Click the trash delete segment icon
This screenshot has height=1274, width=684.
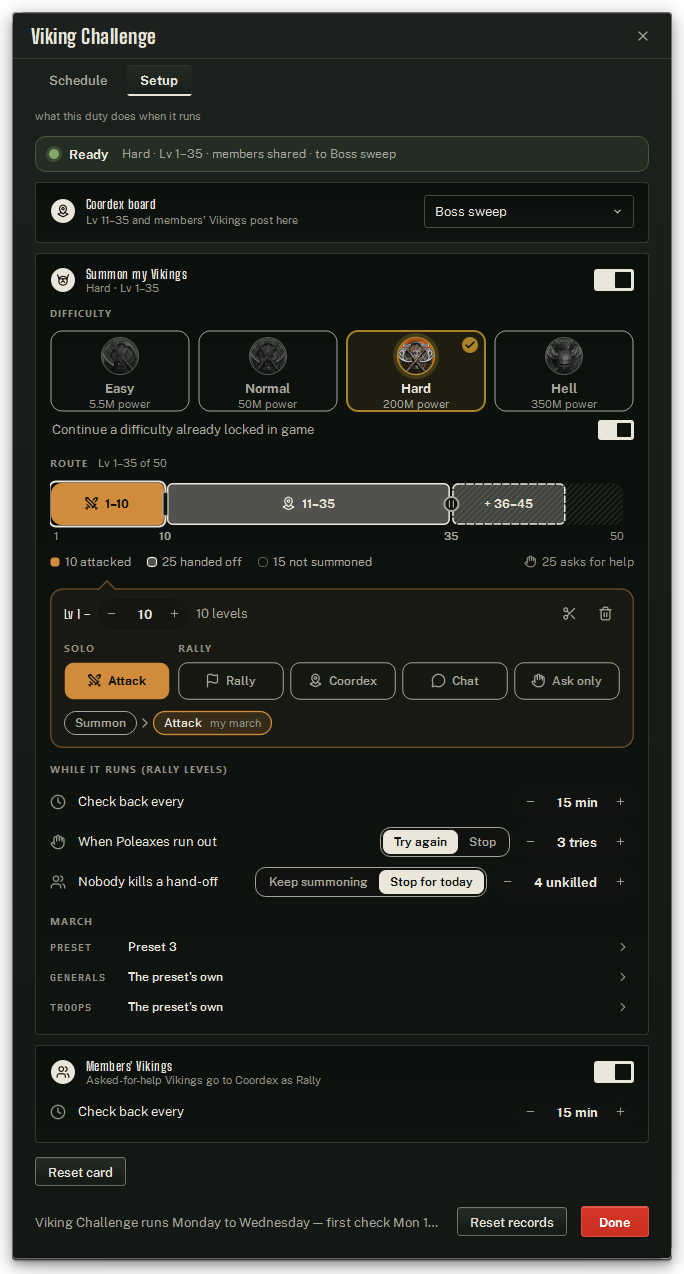click(x=606, y=614)
